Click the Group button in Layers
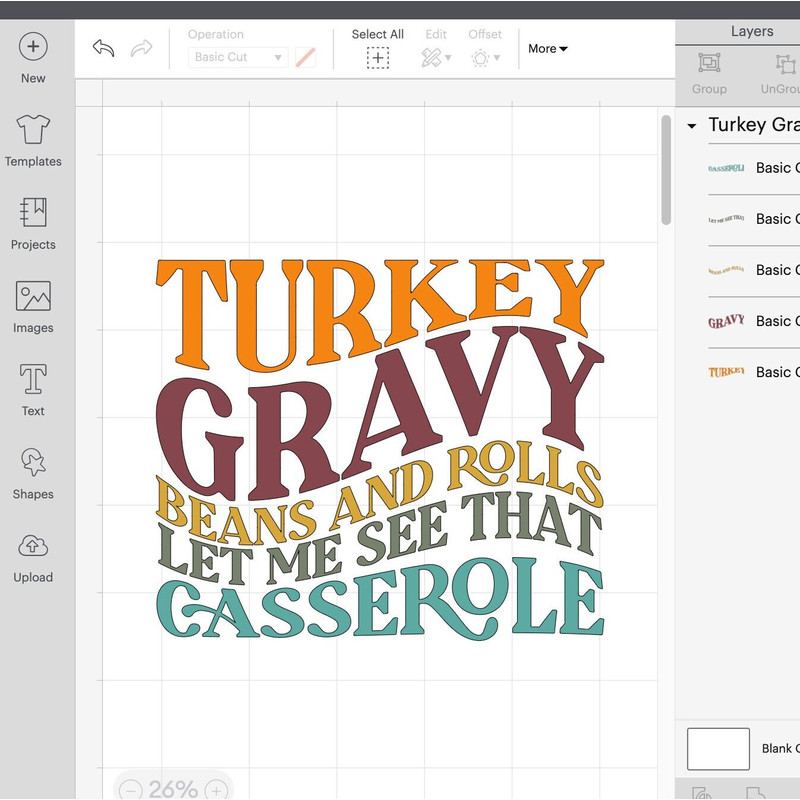The image size is (800, 800). (709, 72)
